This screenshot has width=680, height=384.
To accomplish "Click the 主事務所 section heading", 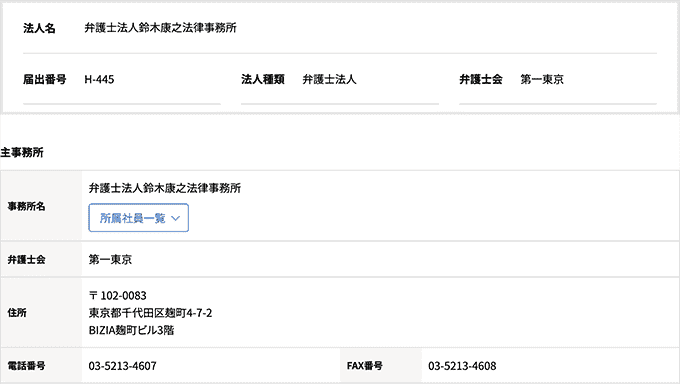I will coord(22,153).
